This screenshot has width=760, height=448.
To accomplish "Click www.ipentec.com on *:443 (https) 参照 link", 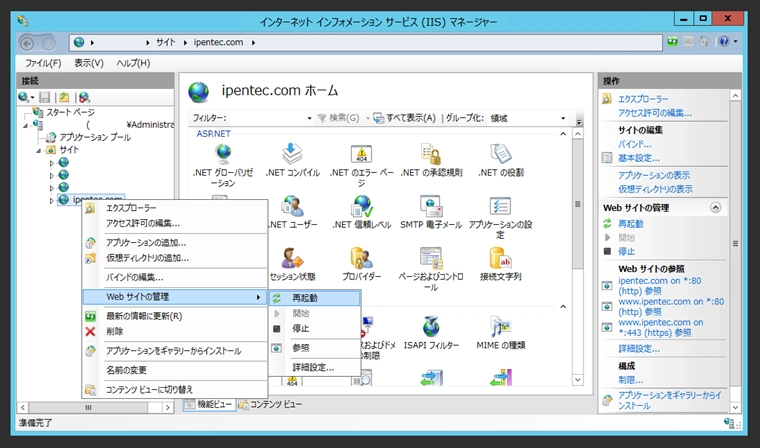I will 661,327.
